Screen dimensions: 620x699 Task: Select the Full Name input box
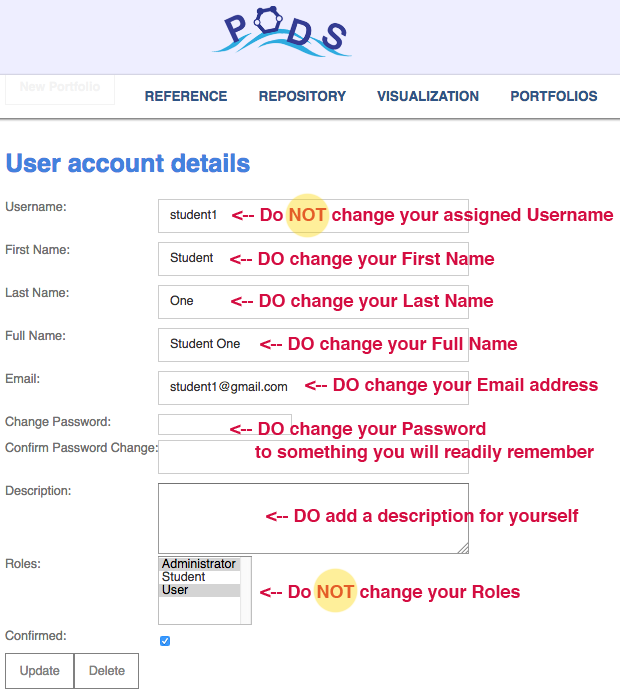[x=205, y=345]
